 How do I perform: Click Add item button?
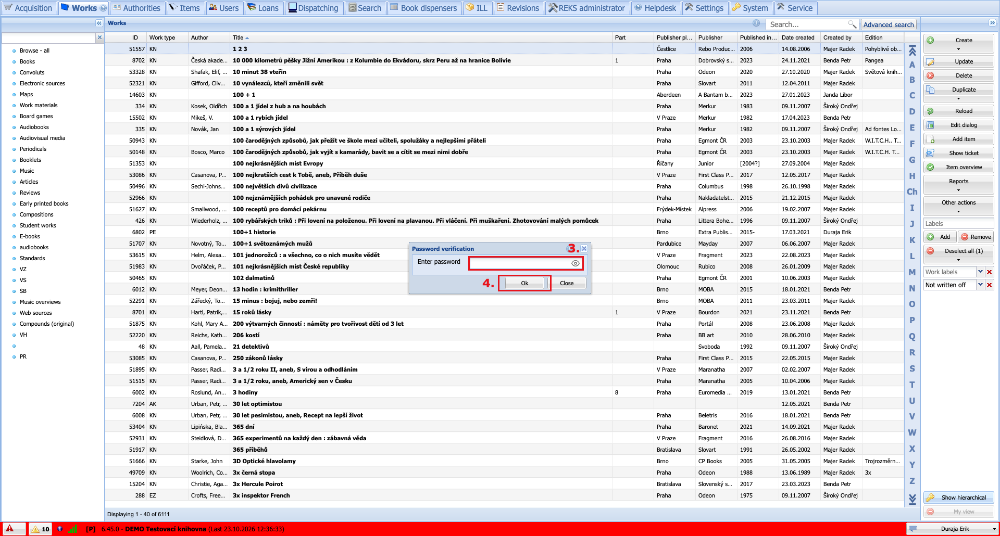click(x=959, y=139)
